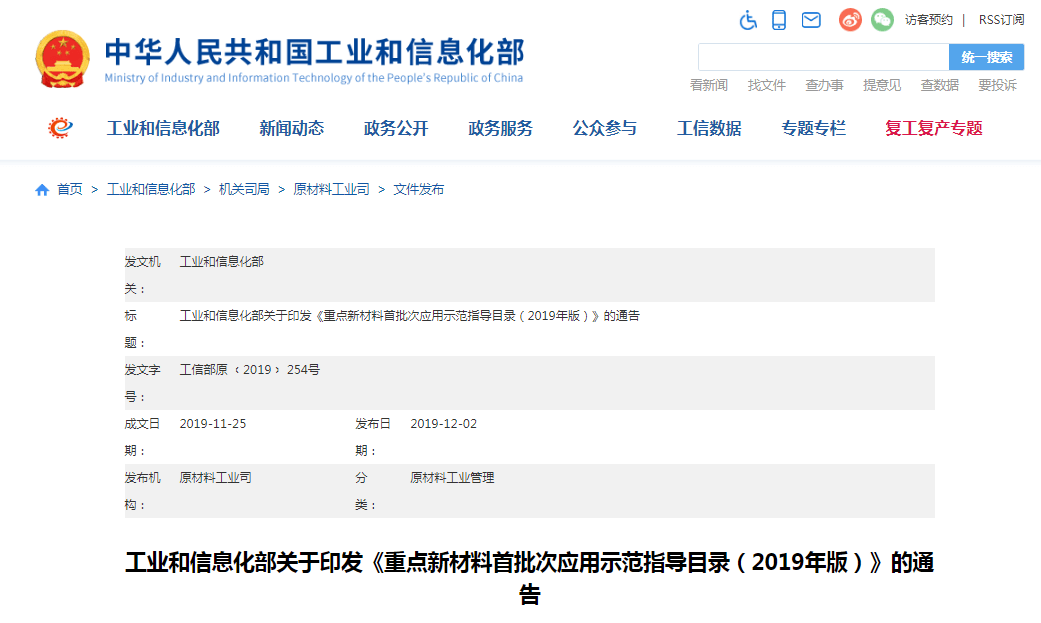Open the 新闻动态 nav menu
This screenshot has width=1041, height=623.
click(x=291, y=128)
